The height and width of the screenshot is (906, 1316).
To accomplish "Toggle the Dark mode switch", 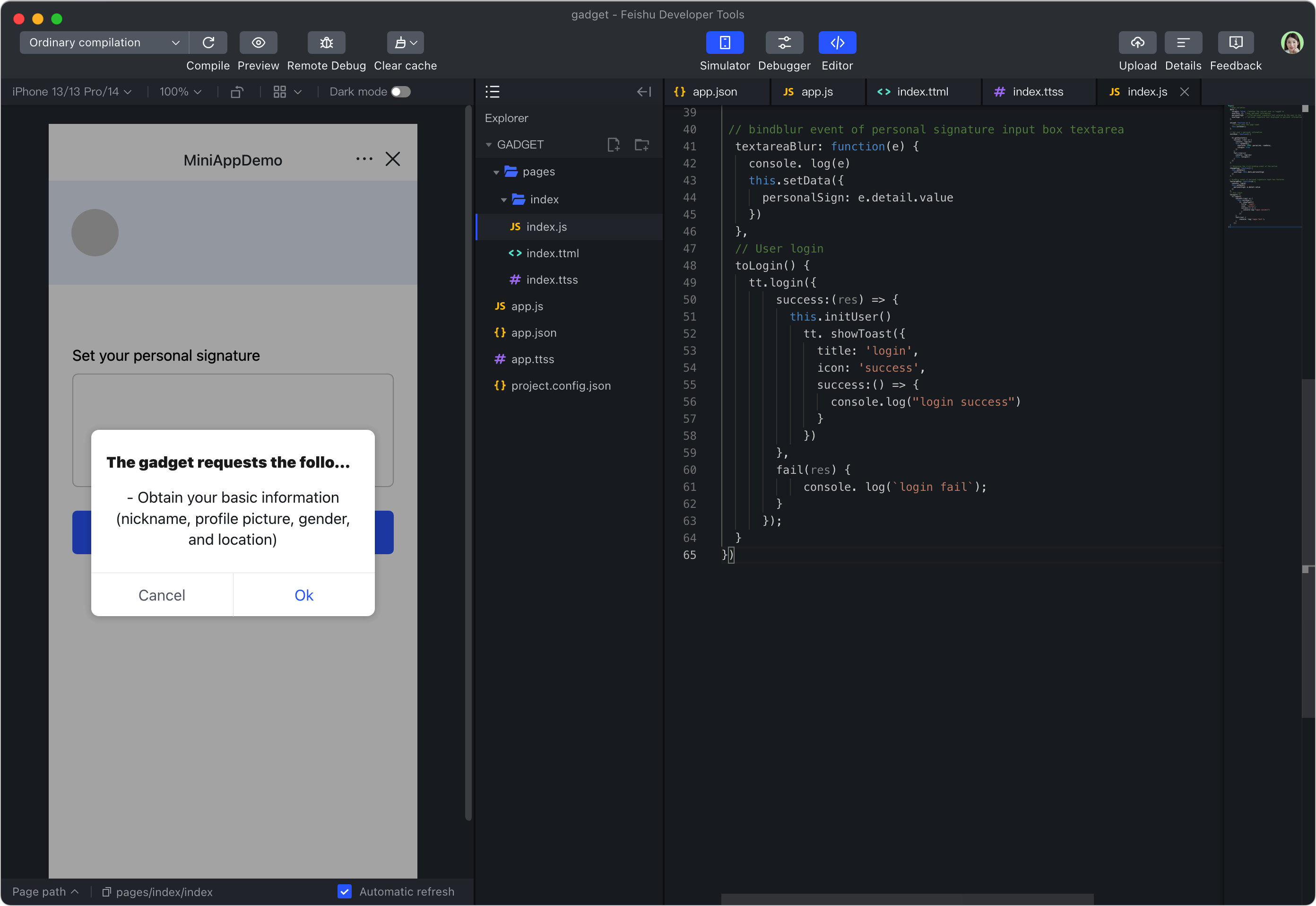I will pyautogui.click(x=401, y=92).
